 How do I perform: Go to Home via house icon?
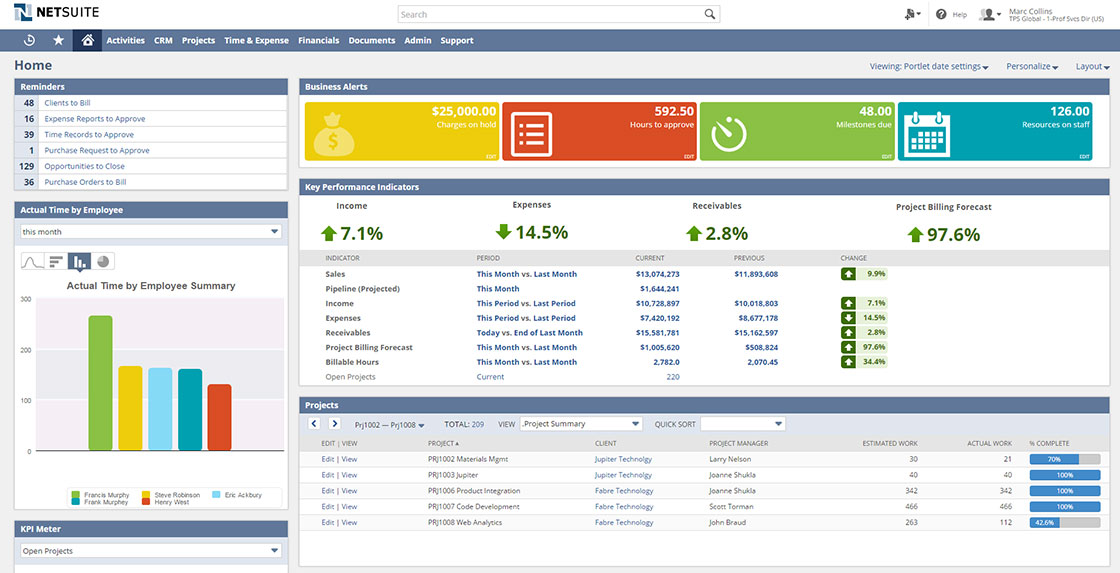tap(87, 41)
